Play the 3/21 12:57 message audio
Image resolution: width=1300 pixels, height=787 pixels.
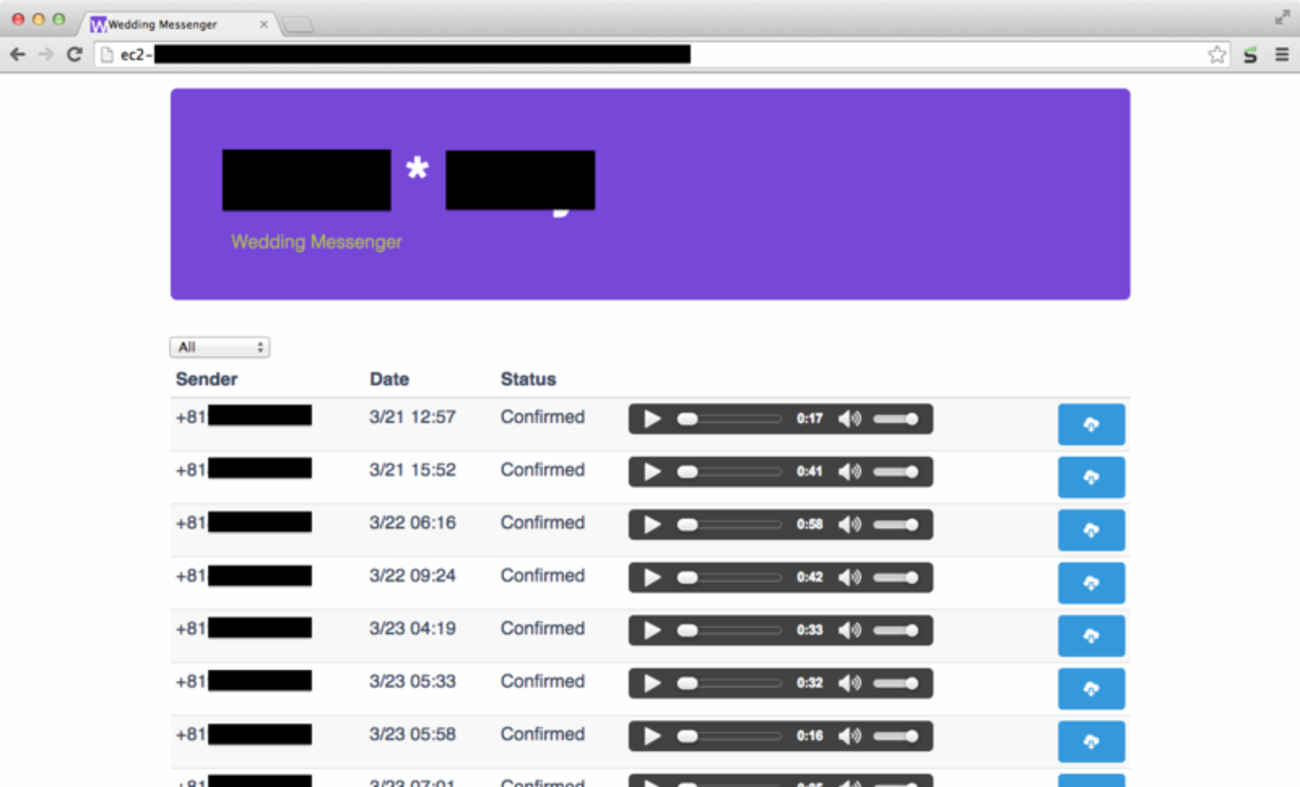click(652, 419)
